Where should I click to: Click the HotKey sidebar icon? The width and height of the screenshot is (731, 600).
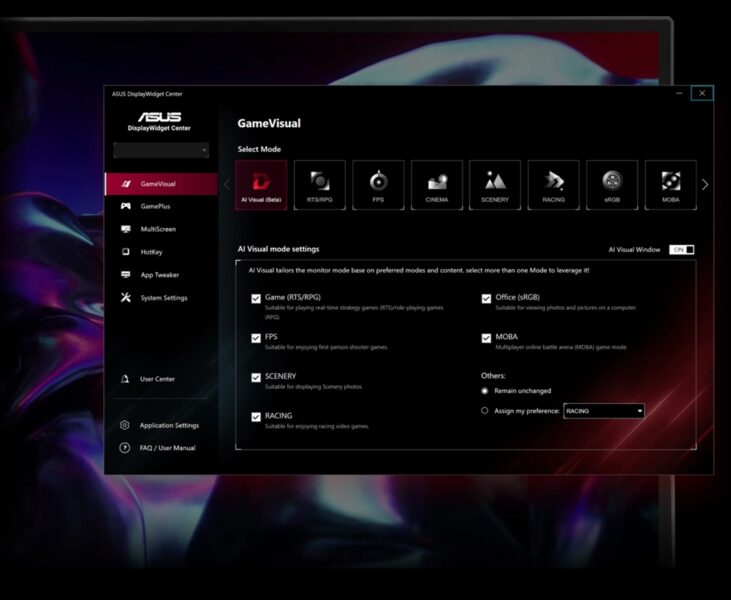125,252
